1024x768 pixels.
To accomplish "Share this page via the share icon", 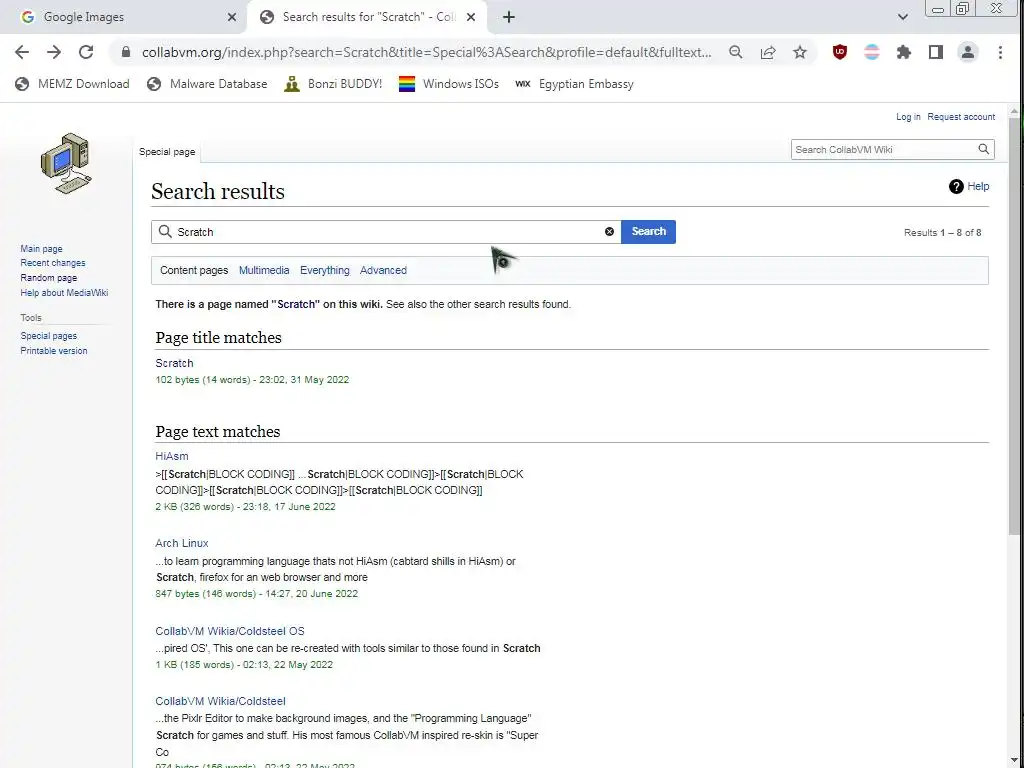I will click(x=768, y=52).
